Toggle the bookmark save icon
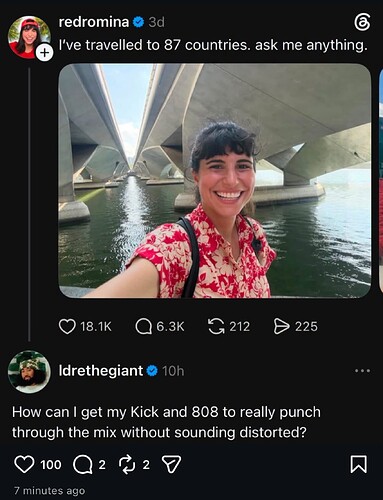383x500 pixels. coord(359,464)
